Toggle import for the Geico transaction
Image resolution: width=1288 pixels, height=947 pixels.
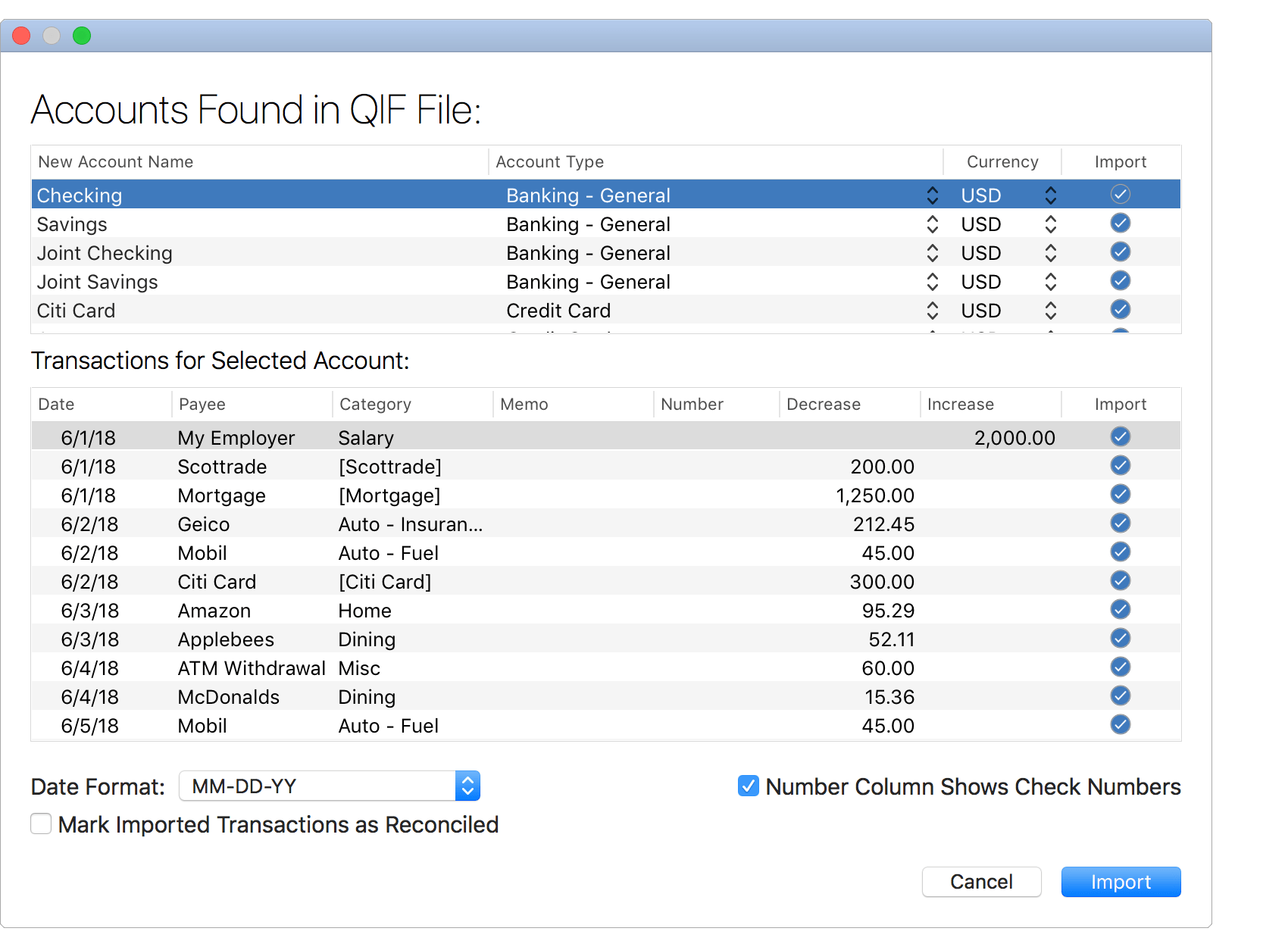pyautogui.click(x=1120, y=523)
